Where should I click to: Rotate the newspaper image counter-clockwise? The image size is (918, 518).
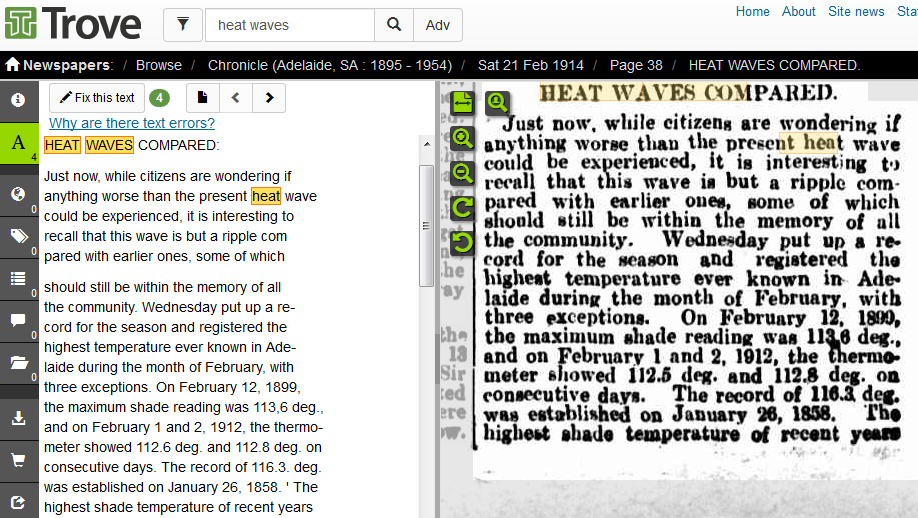[x=462, y=242]
